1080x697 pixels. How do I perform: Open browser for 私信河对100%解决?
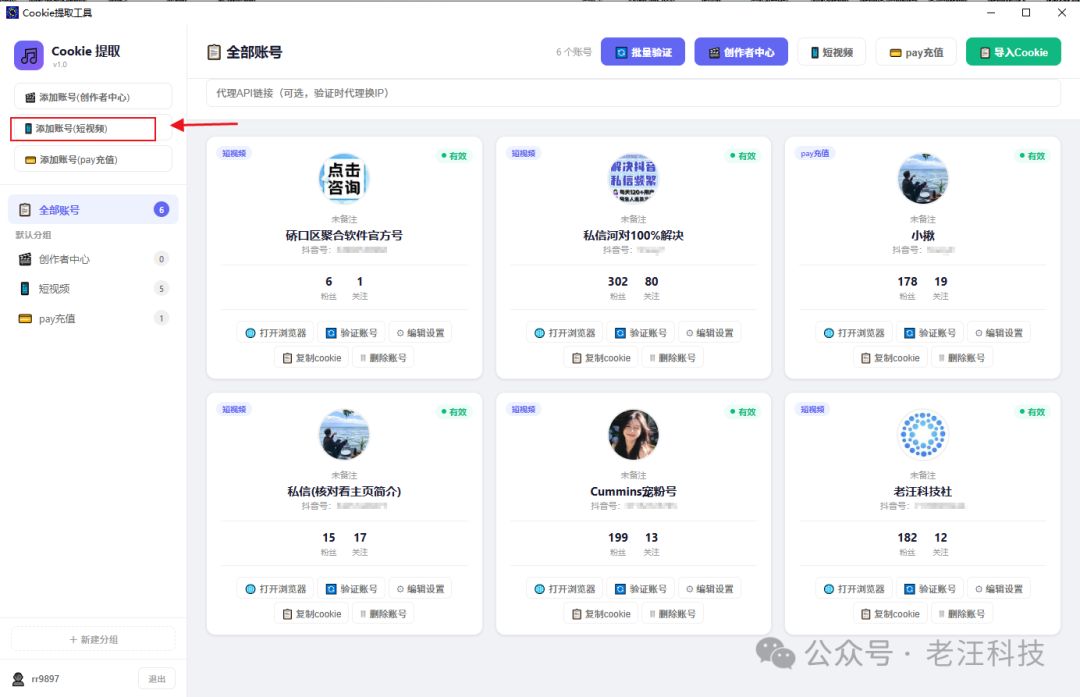click(565, 333)
